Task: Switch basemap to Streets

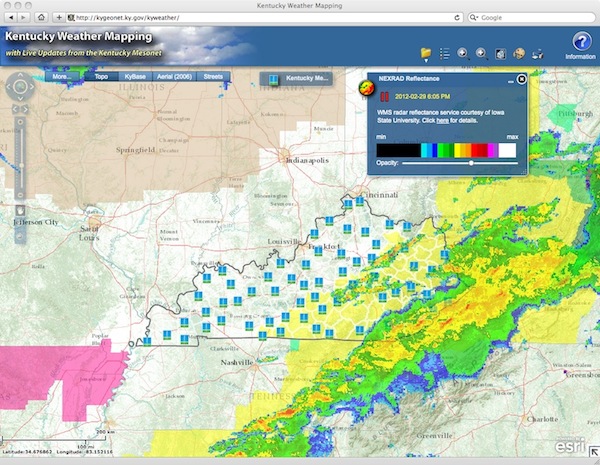Action: click(x=213, y=77)
